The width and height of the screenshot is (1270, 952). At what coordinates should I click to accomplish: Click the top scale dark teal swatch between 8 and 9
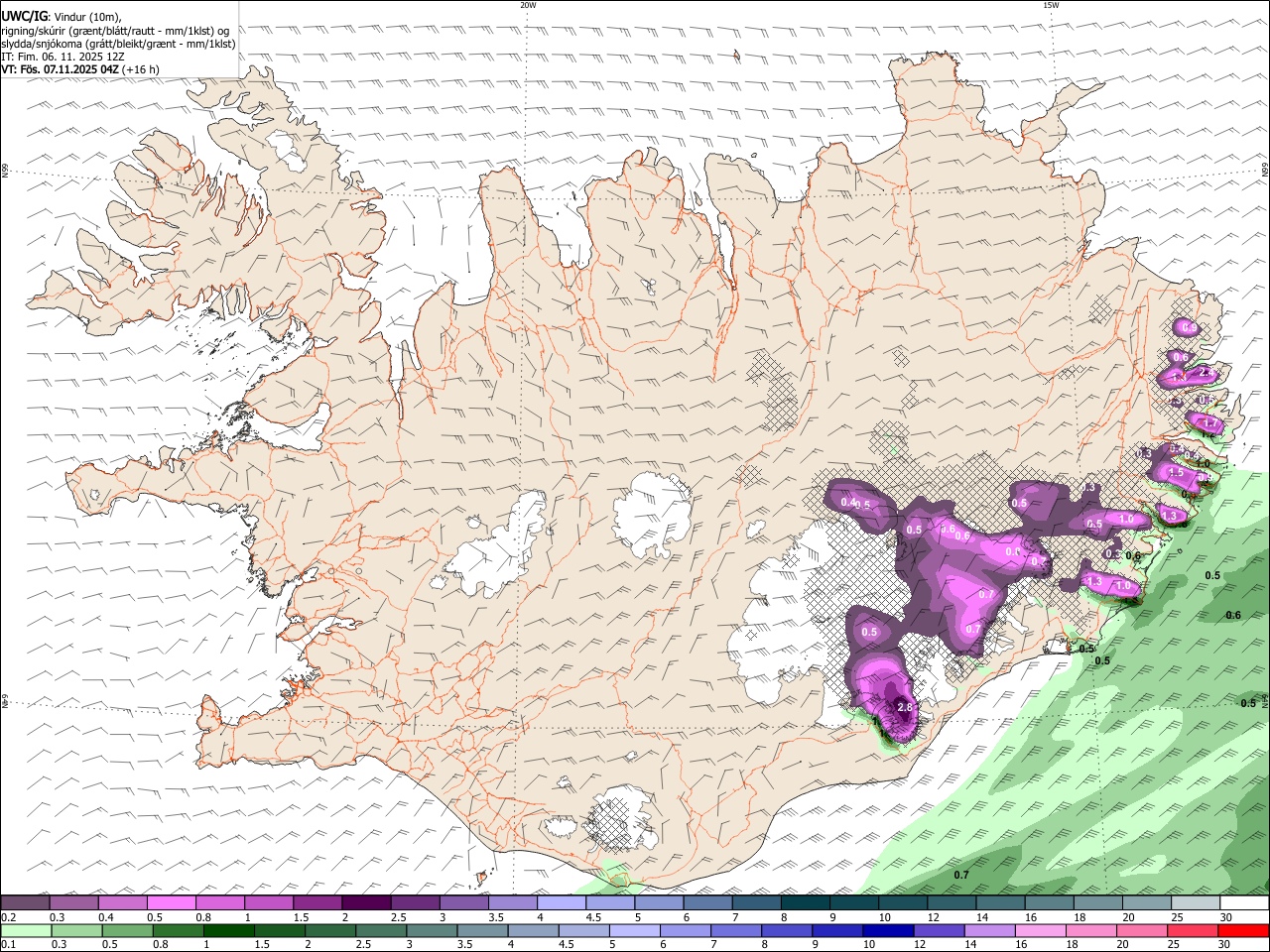[806, 903]
